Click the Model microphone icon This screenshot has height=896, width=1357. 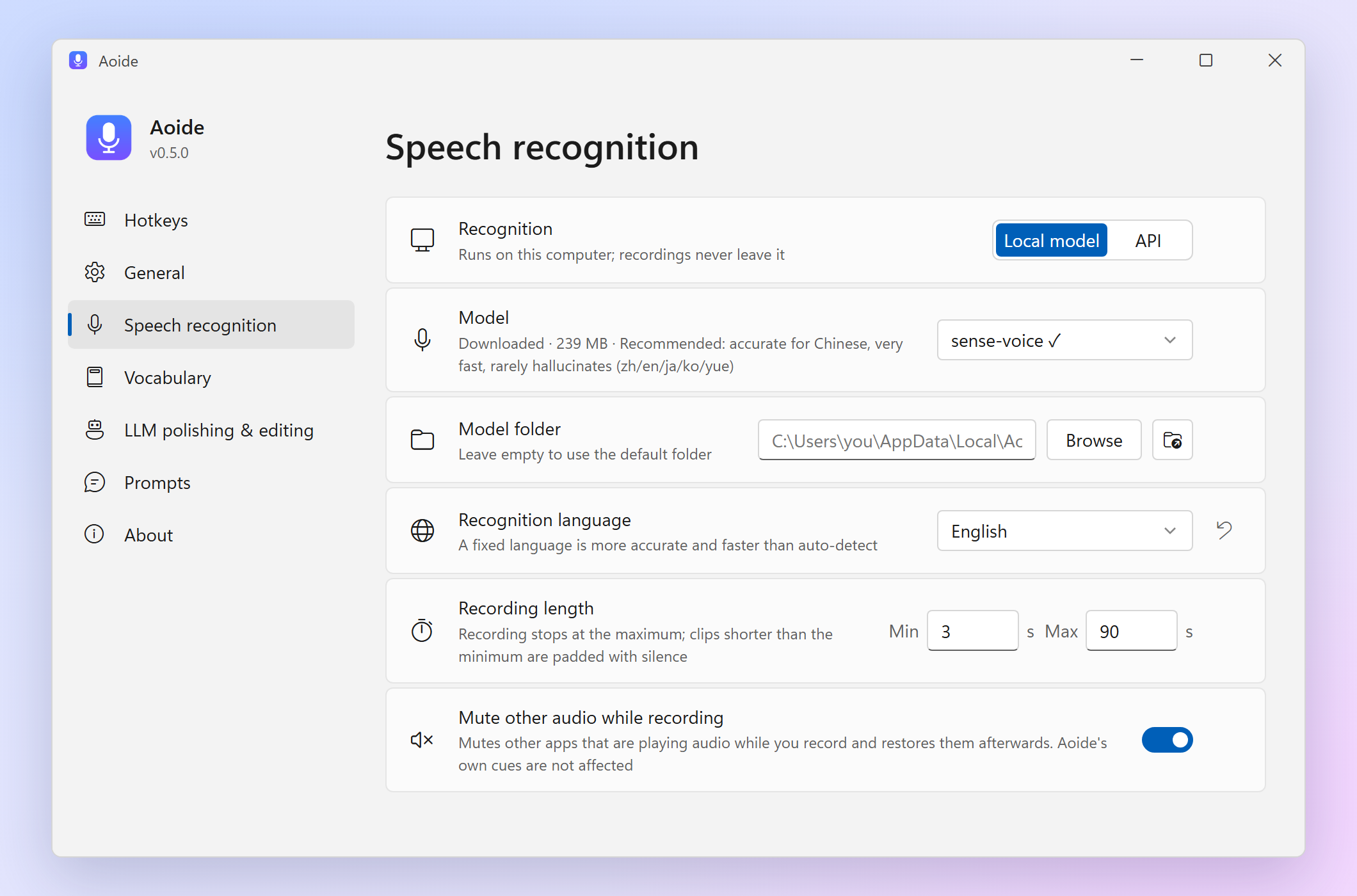point(422,340)
